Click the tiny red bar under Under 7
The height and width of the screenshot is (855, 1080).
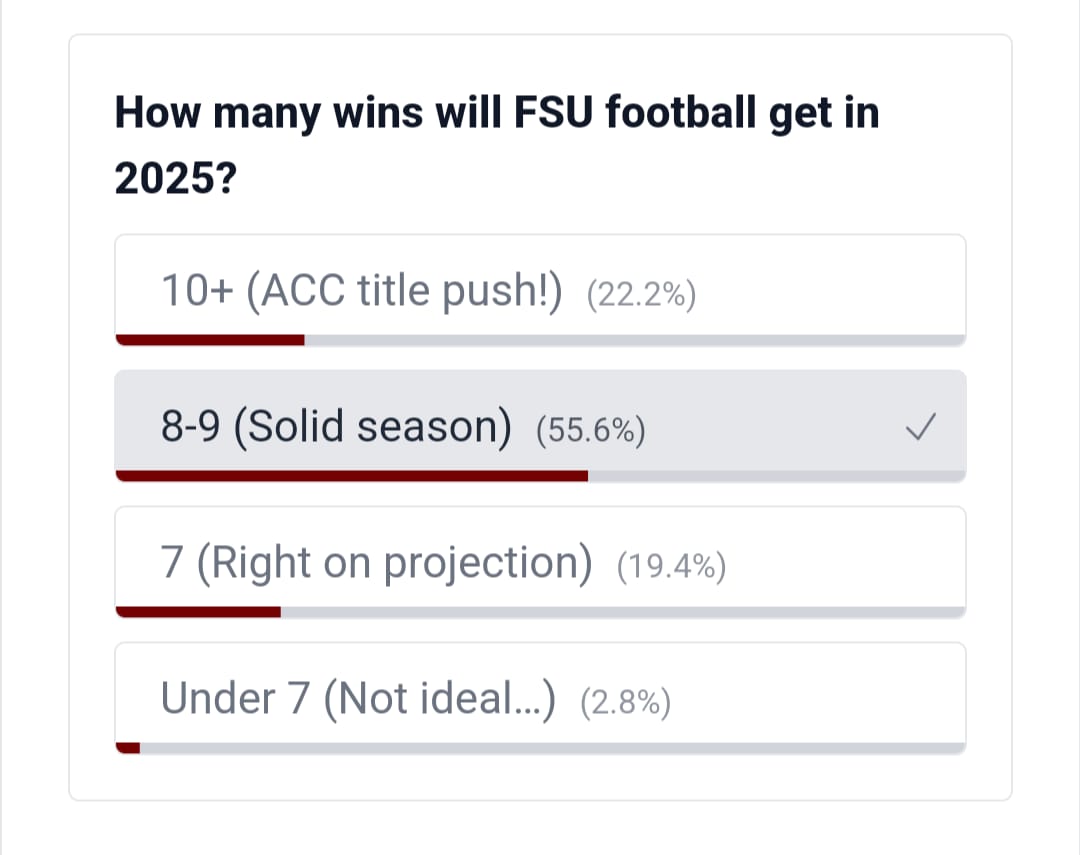pyautogui.click(x=128, y=747)
